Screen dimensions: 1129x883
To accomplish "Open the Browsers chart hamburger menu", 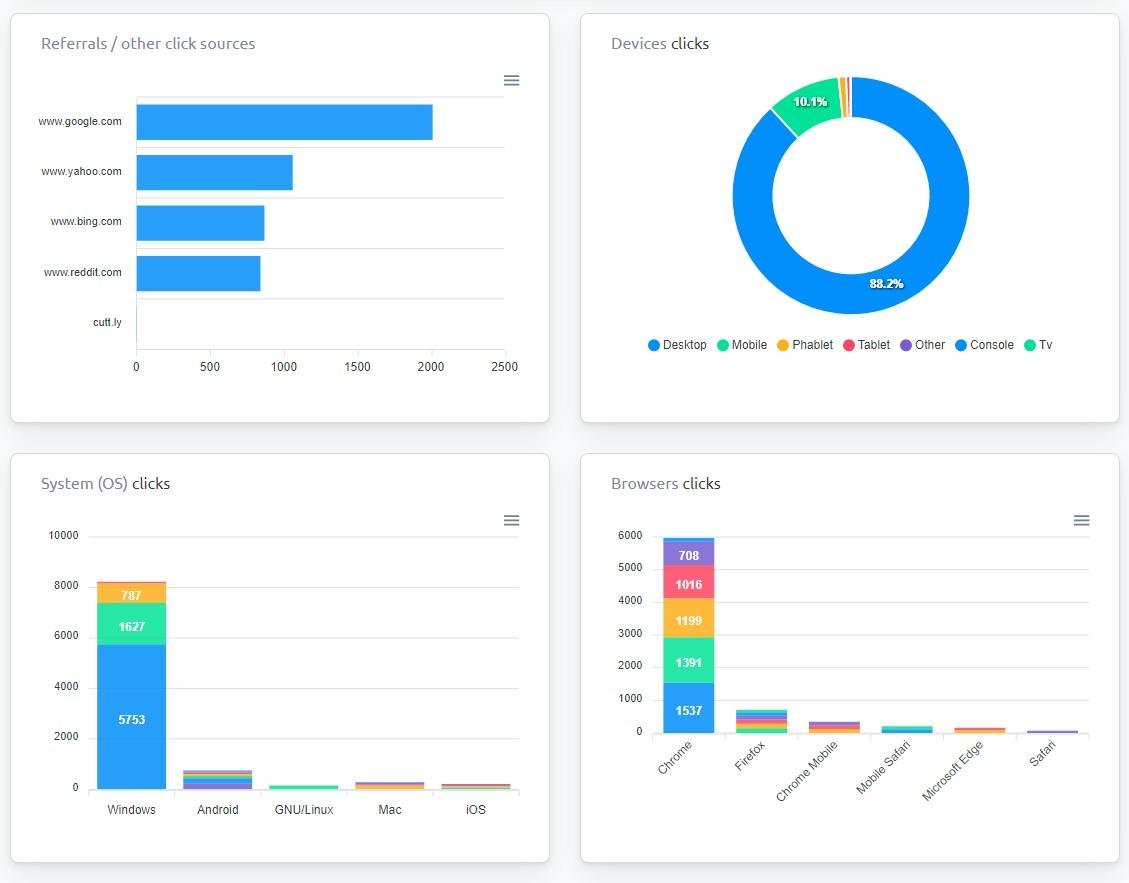I will pos(1081,520).
